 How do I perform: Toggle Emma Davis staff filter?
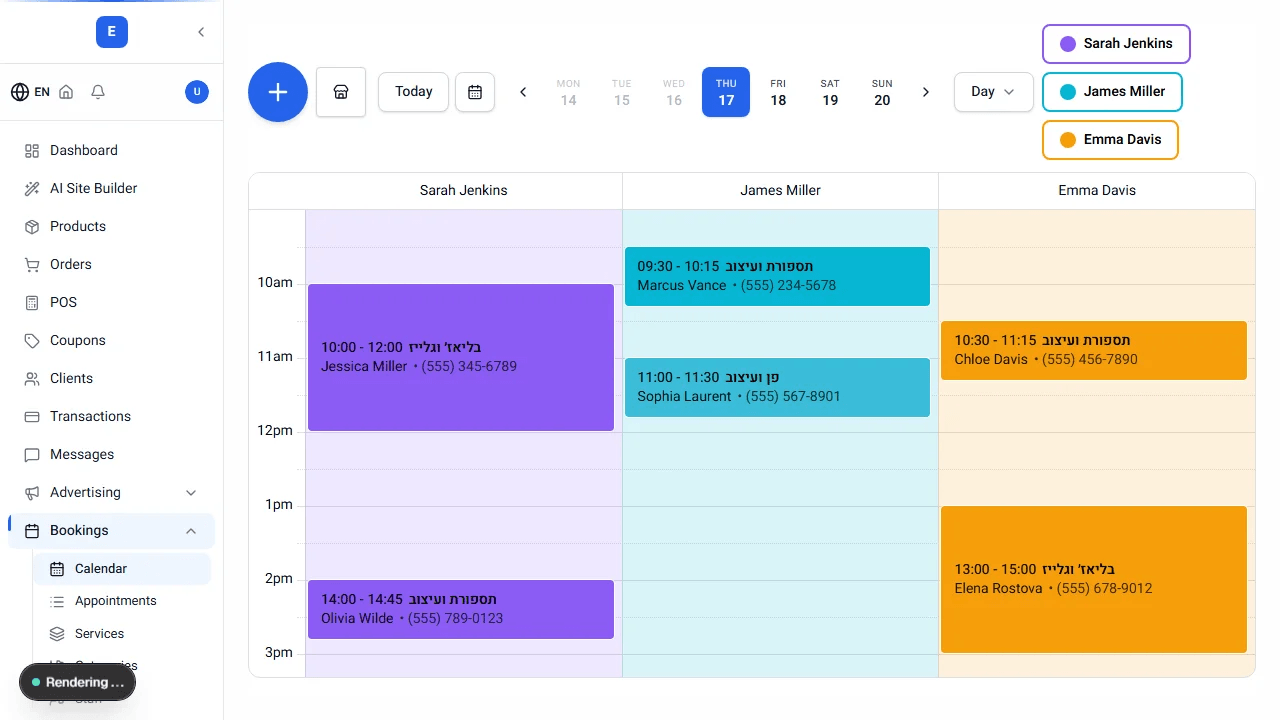click(x=1110, y=140)
